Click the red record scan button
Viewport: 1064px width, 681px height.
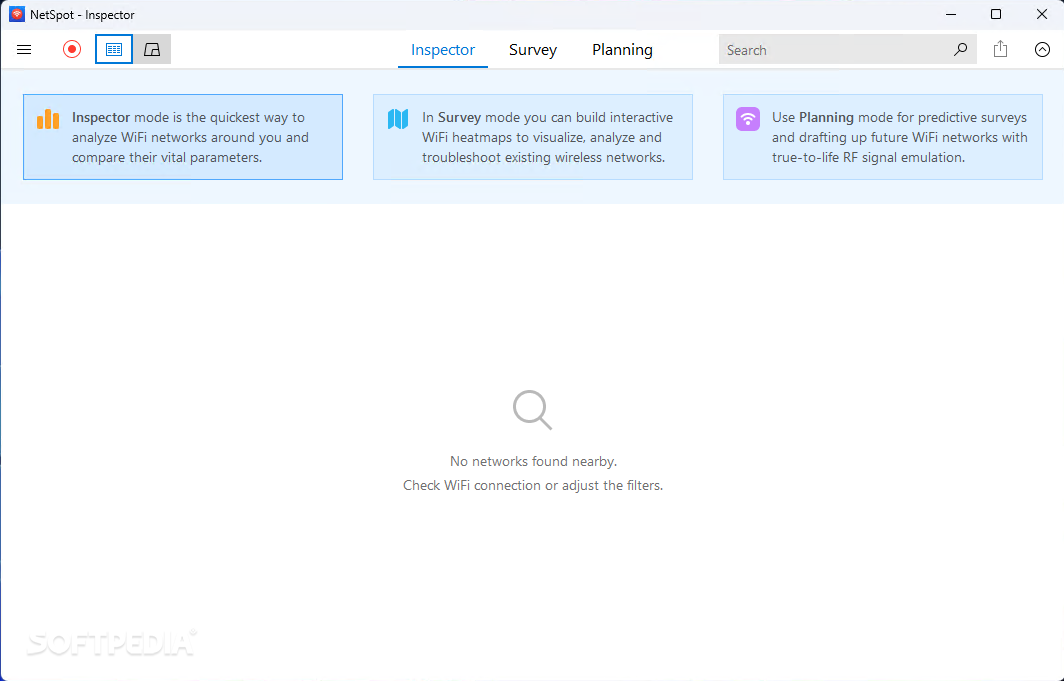pyautogui.click(x=71, y=50)
